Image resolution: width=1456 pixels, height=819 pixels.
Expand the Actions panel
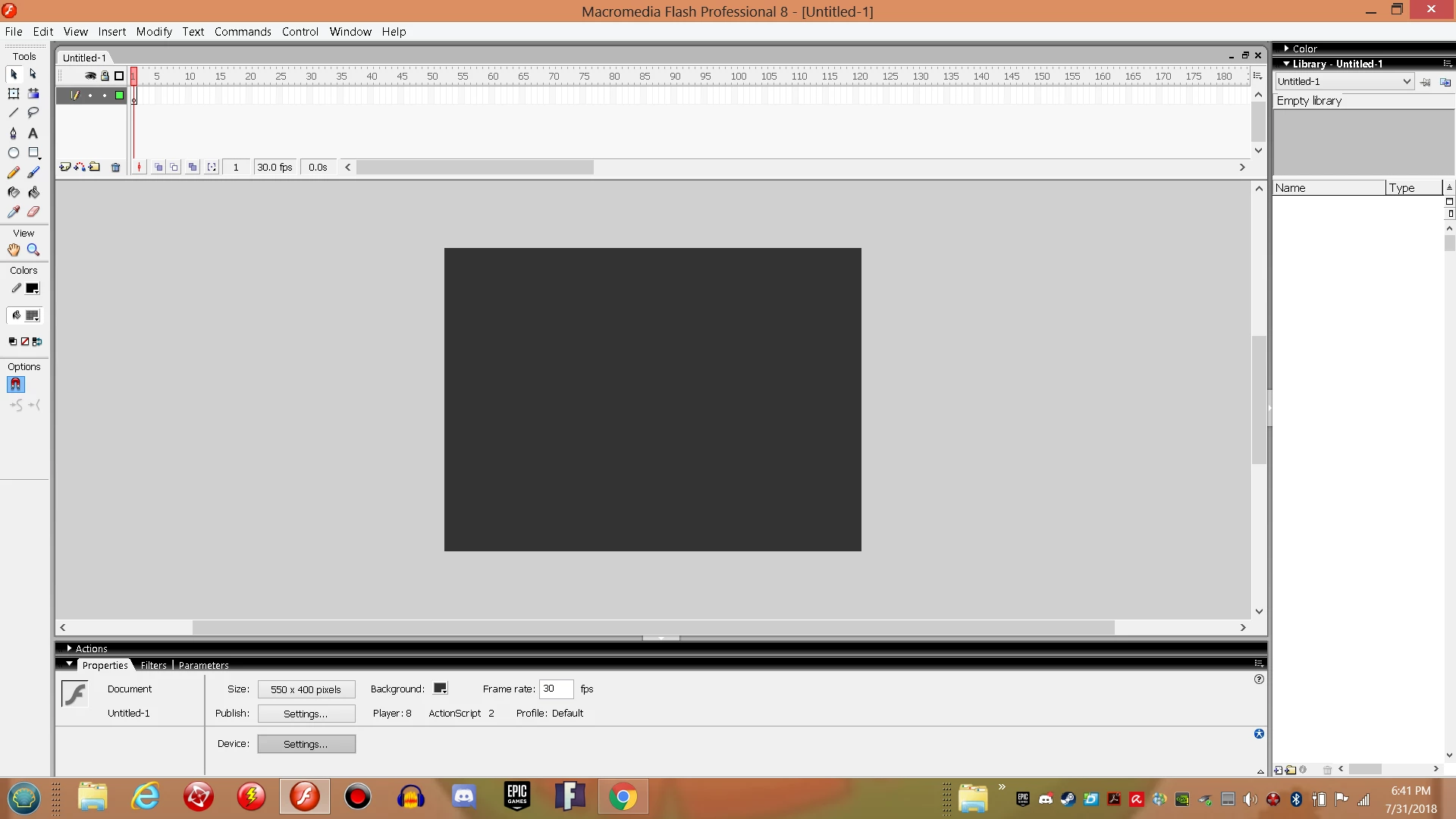pyautogui.click(x=70, y=648)
